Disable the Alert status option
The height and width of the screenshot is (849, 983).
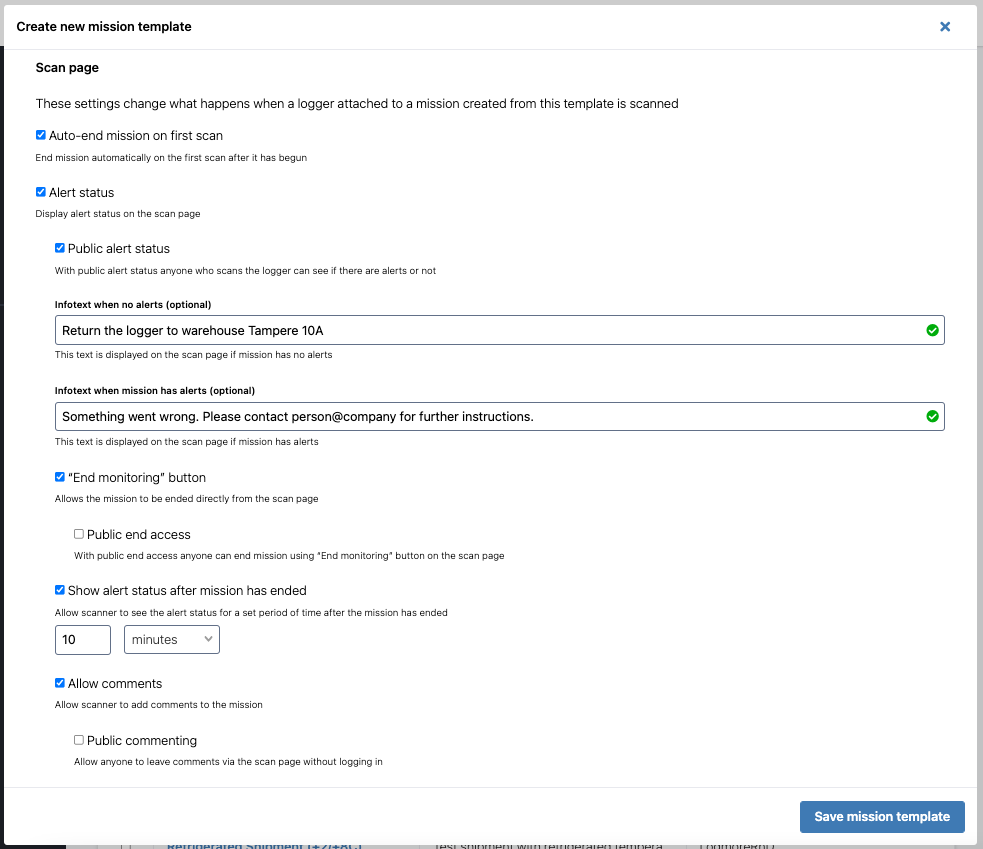[x=41, y=191]
